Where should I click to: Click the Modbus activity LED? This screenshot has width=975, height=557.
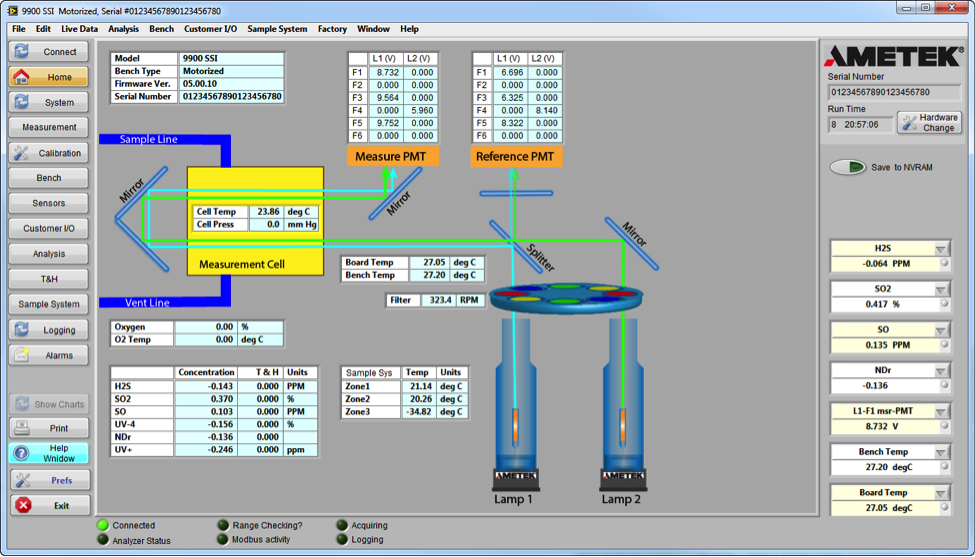pos(223,539)
